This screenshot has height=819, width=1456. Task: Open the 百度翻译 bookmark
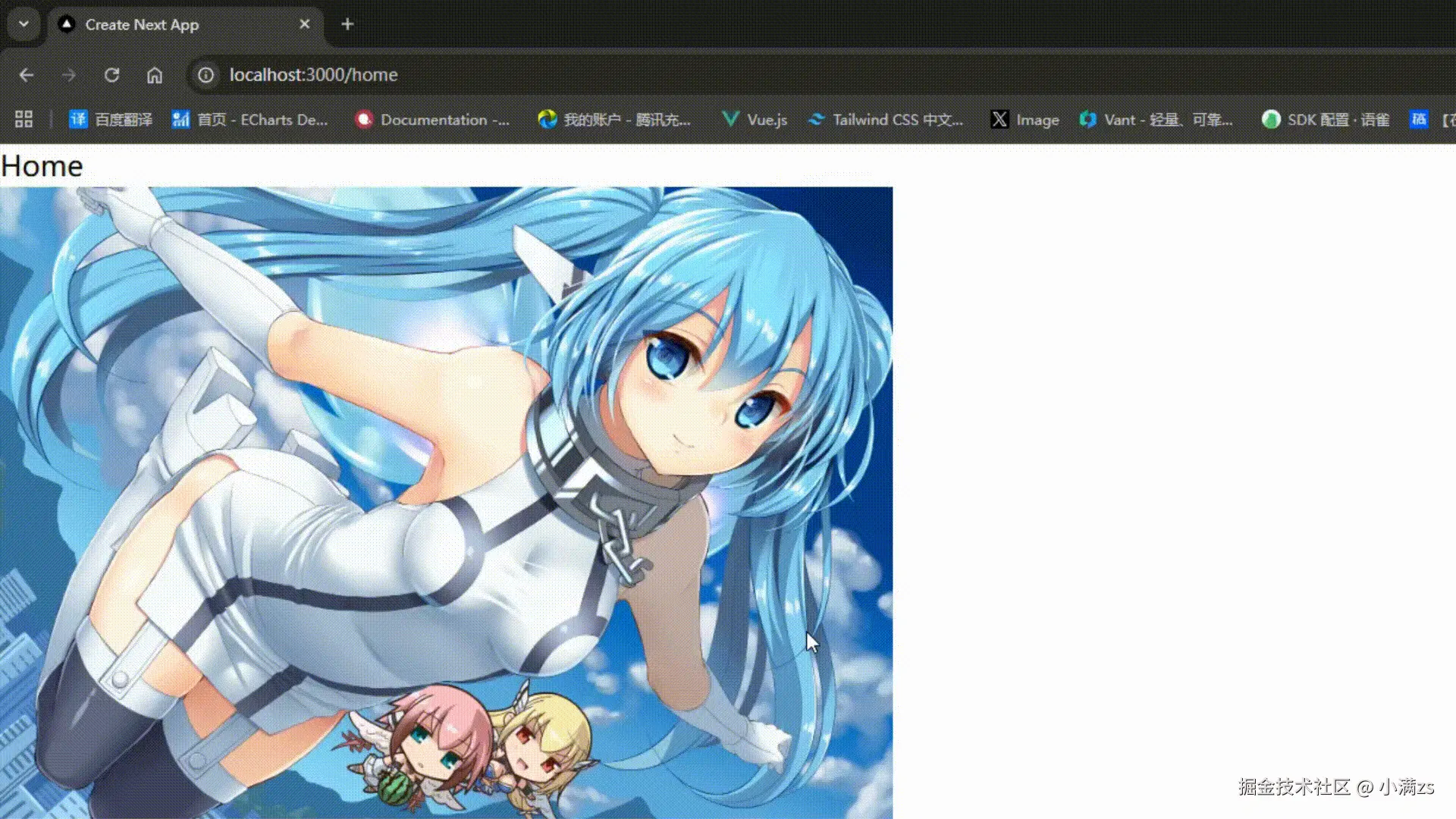[x=110, y=119]
